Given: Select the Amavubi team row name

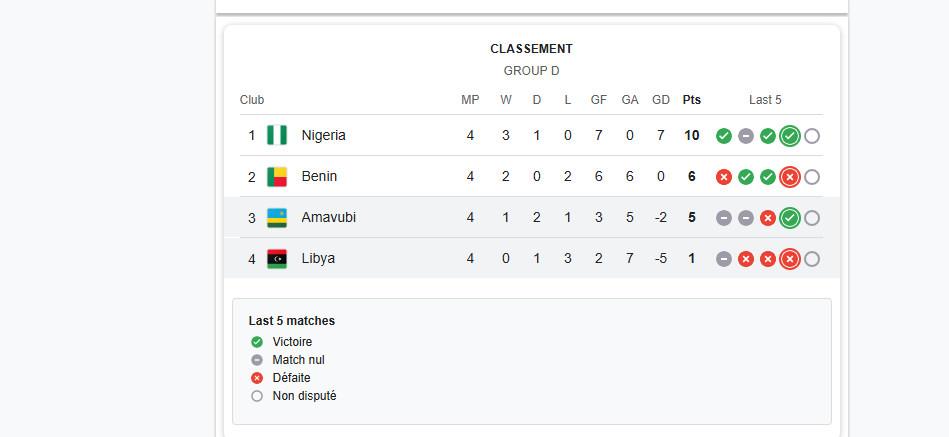Looking at the screenshot, I should click(x=328, y=217).
